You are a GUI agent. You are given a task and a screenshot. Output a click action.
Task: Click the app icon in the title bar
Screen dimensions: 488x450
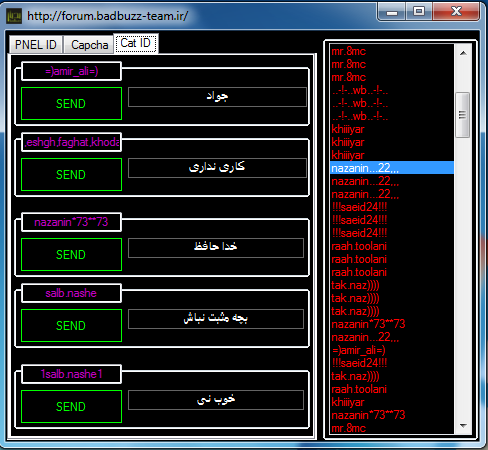(x=14, y=16)
